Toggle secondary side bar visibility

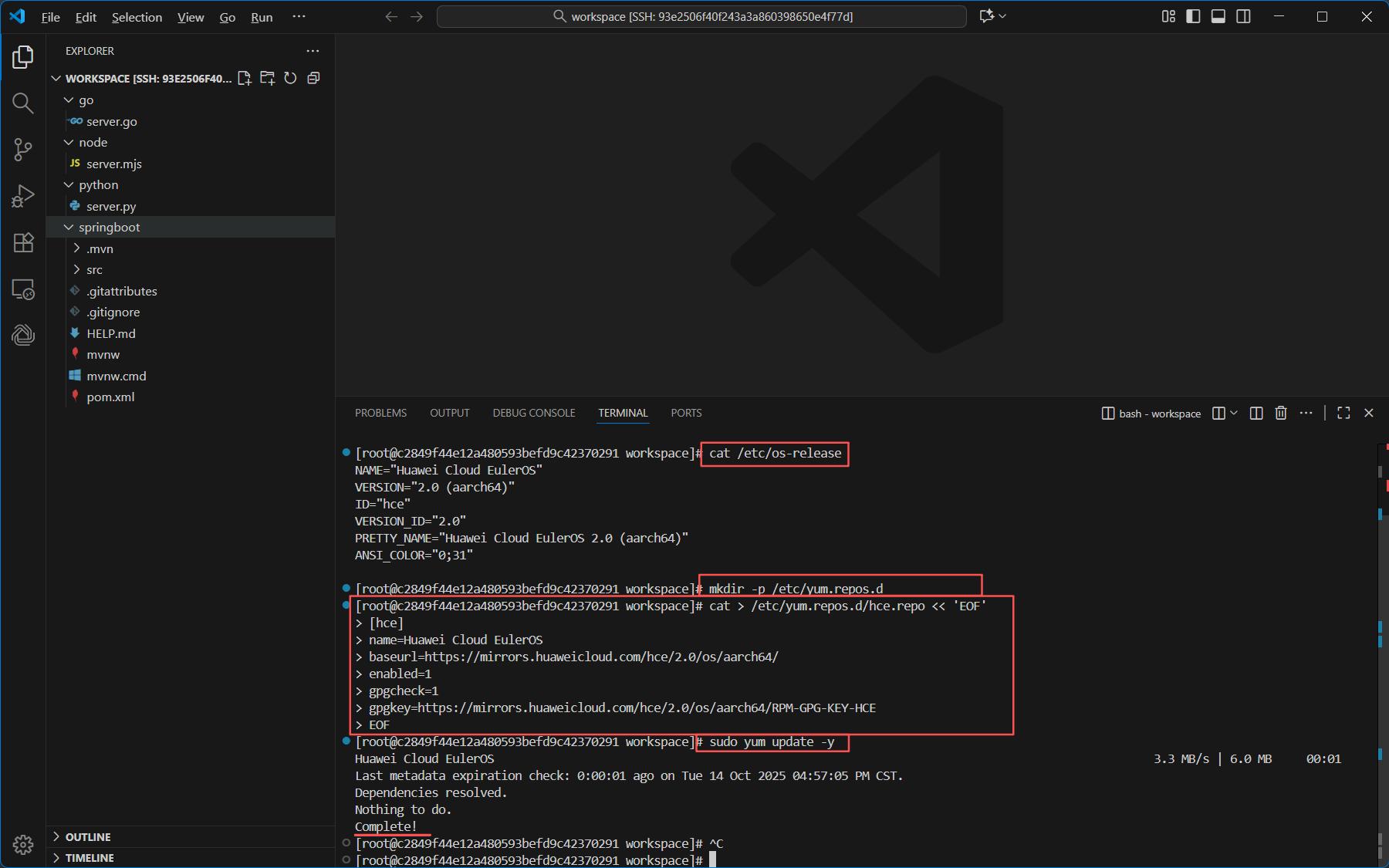(1243, 16)
